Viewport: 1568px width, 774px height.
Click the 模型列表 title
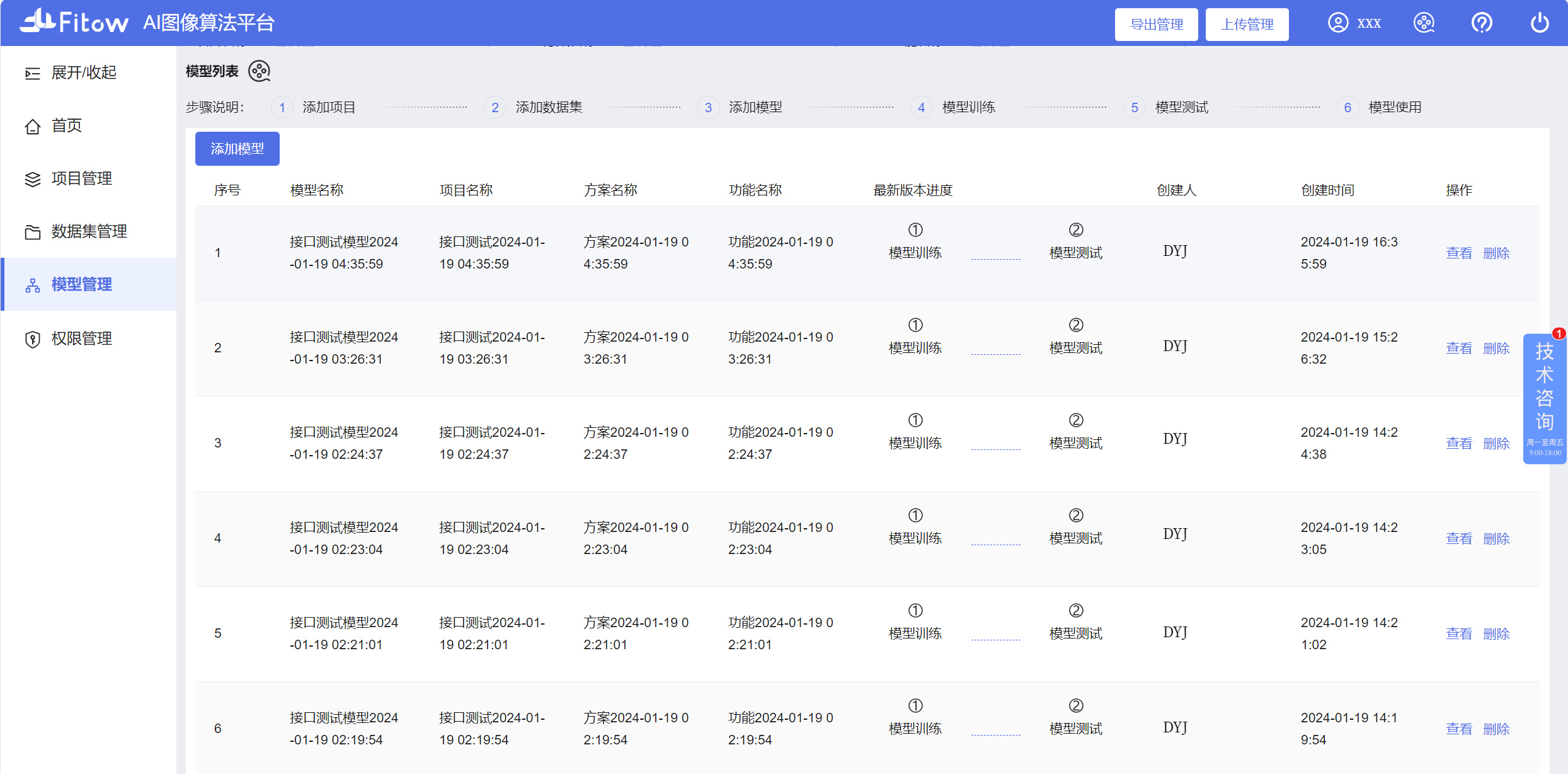click(x=212, y=71)
